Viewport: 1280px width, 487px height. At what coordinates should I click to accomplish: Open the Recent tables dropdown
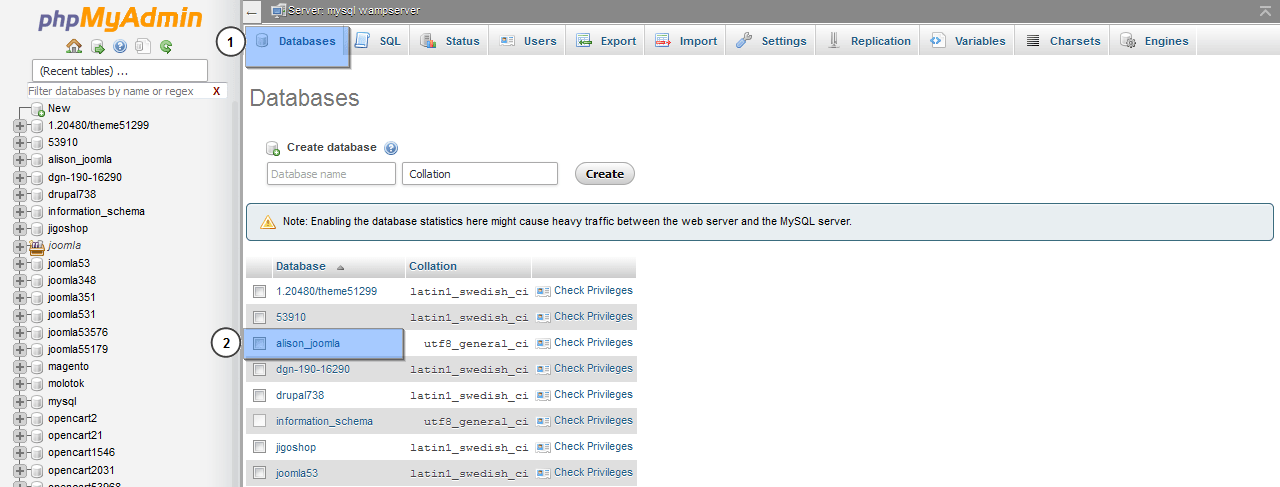pos(120,71)
